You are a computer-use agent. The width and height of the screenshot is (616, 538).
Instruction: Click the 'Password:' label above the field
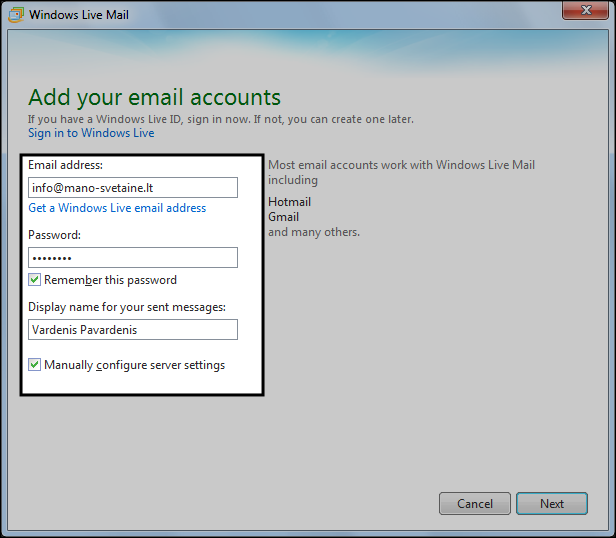(x=54, y=235)
